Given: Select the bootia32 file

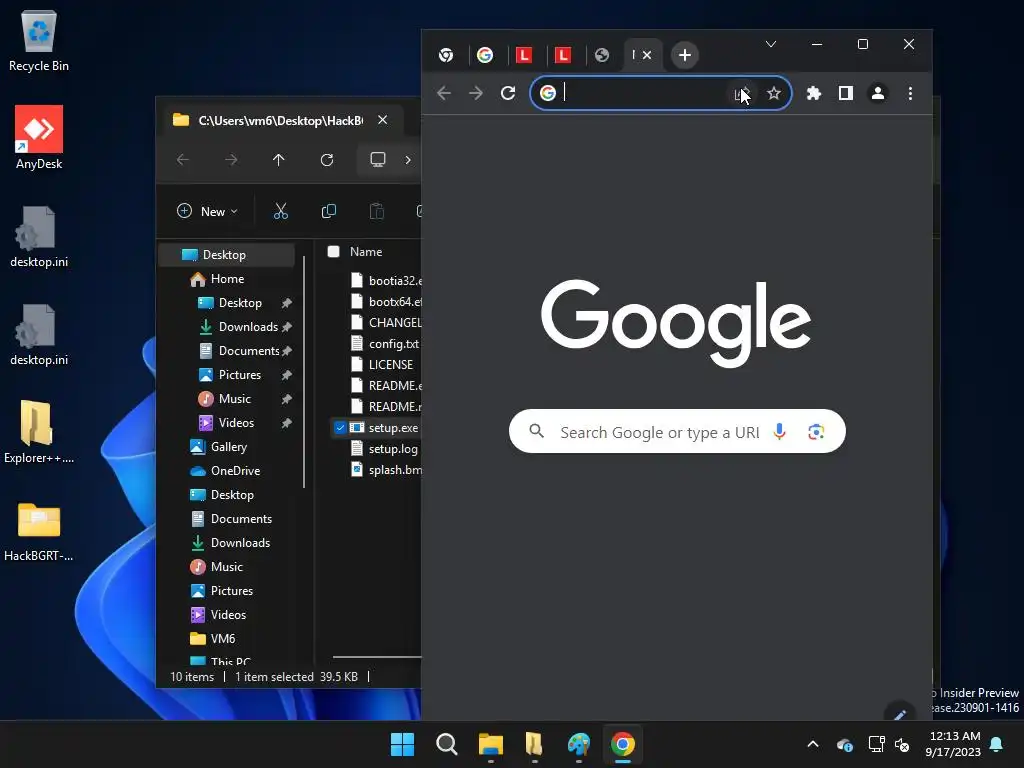Looking at the screenshot, I should pos(395,281).
